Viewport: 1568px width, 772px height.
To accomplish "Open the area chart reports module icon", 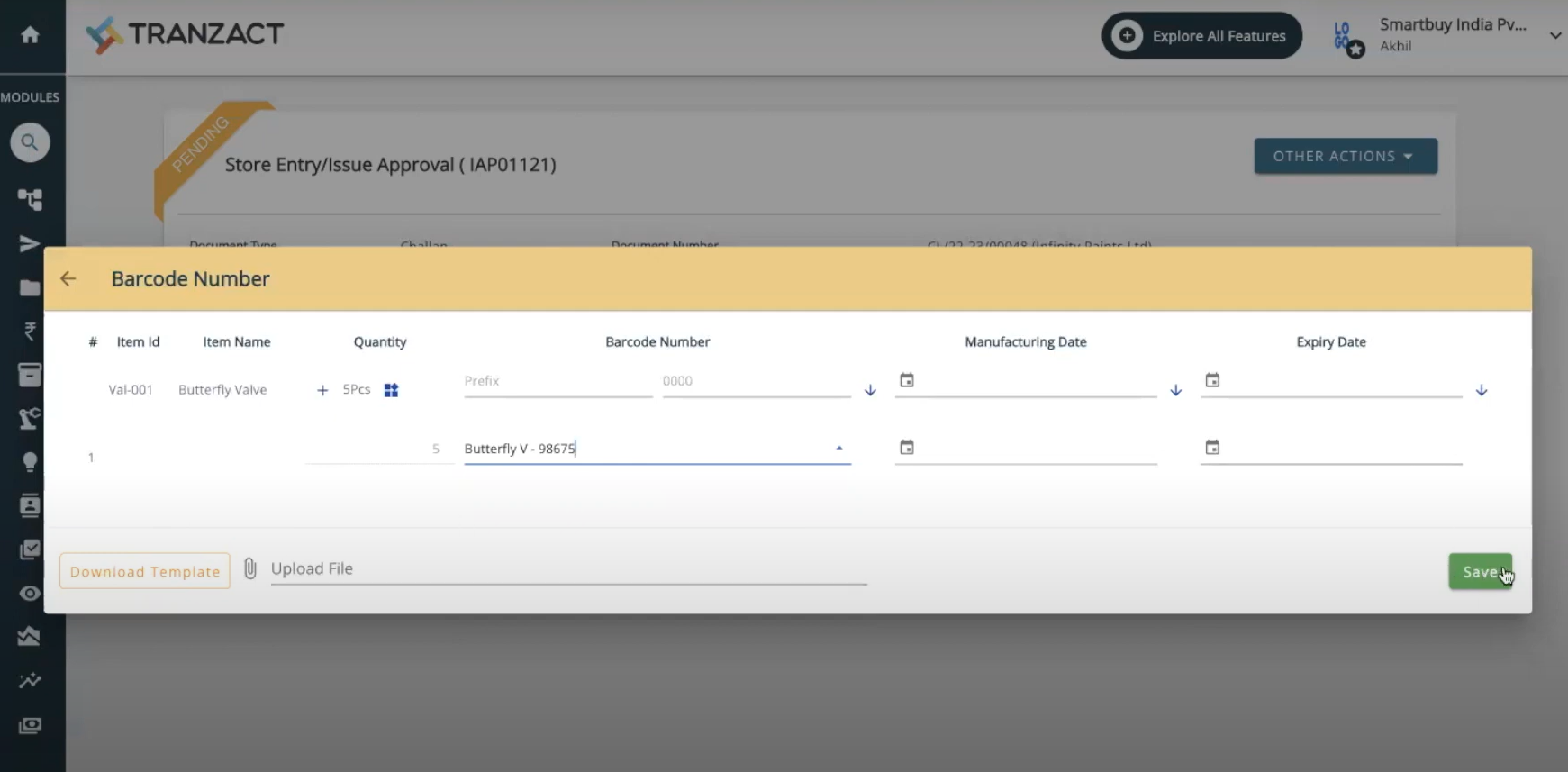I will (x=30, y=637).
